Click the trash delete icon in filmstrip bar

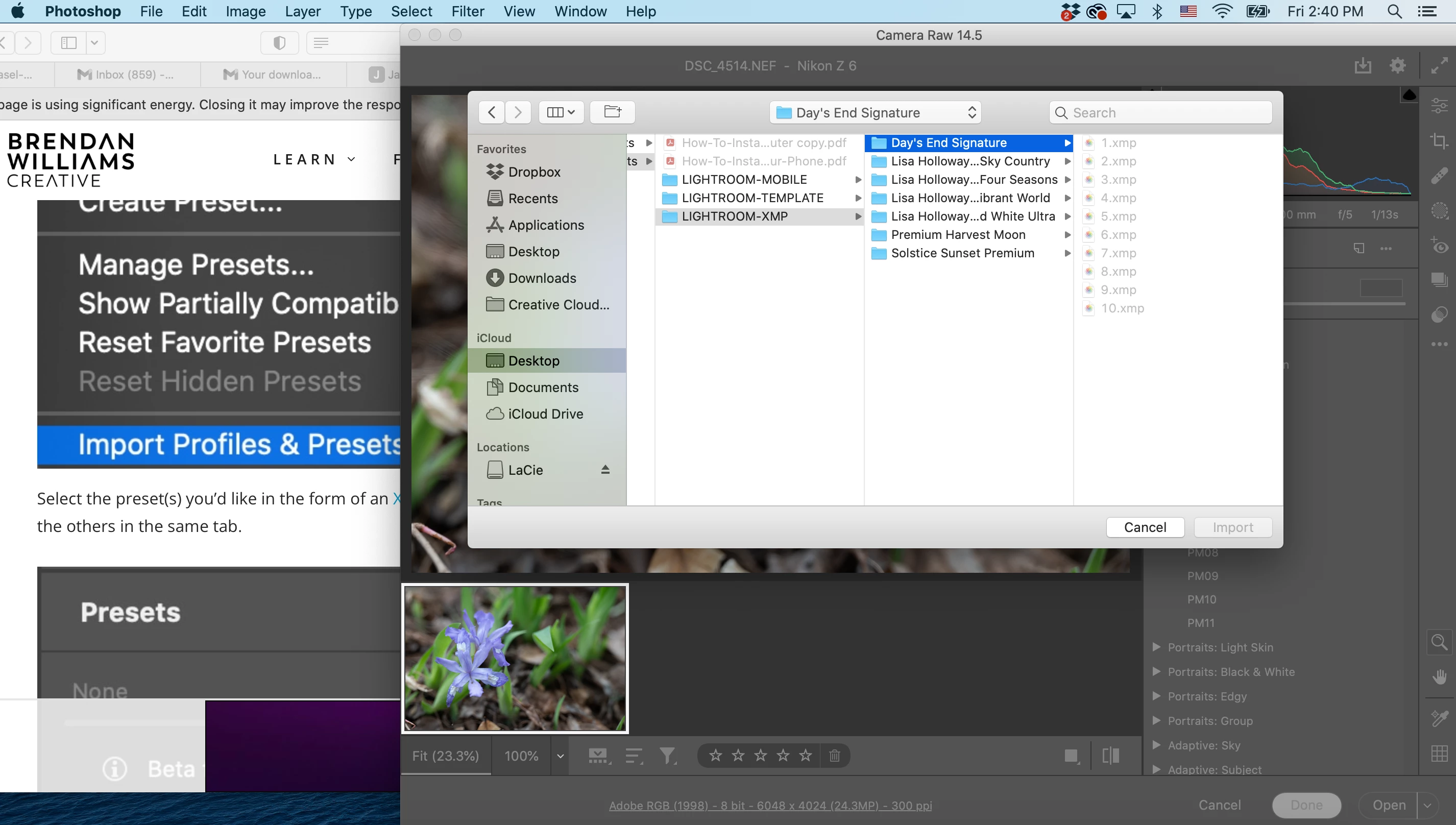[834, 755]
